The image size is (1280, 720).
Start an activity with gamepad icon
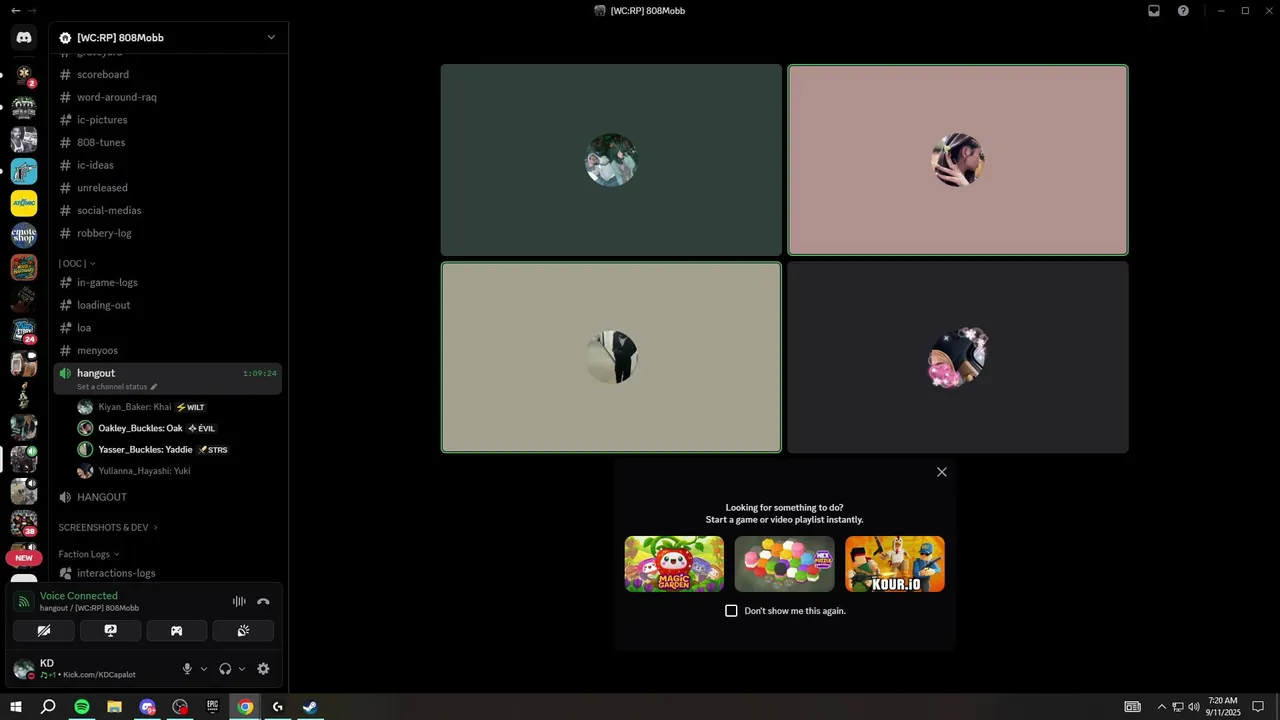[177, 631]
